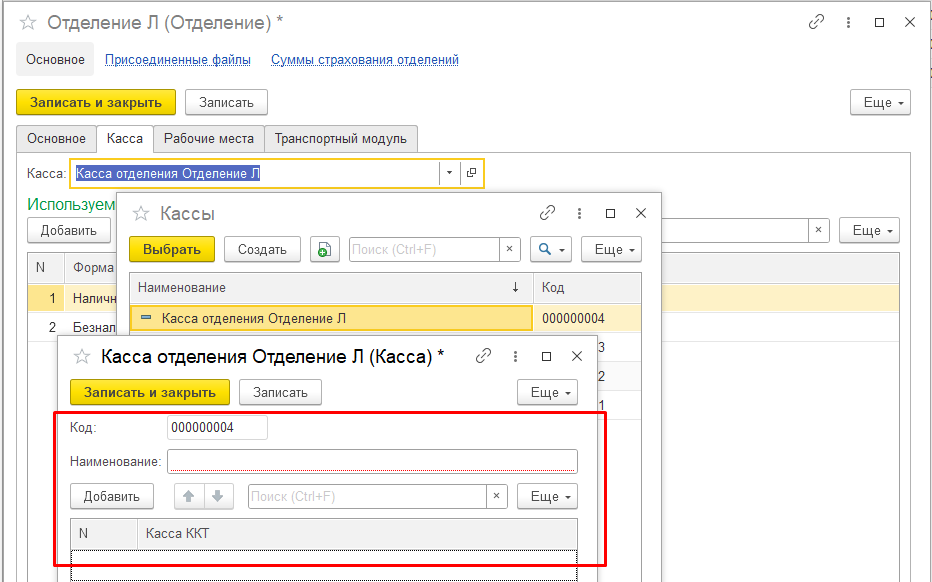Click the favorite star in the Кассы window

[141, 213]
